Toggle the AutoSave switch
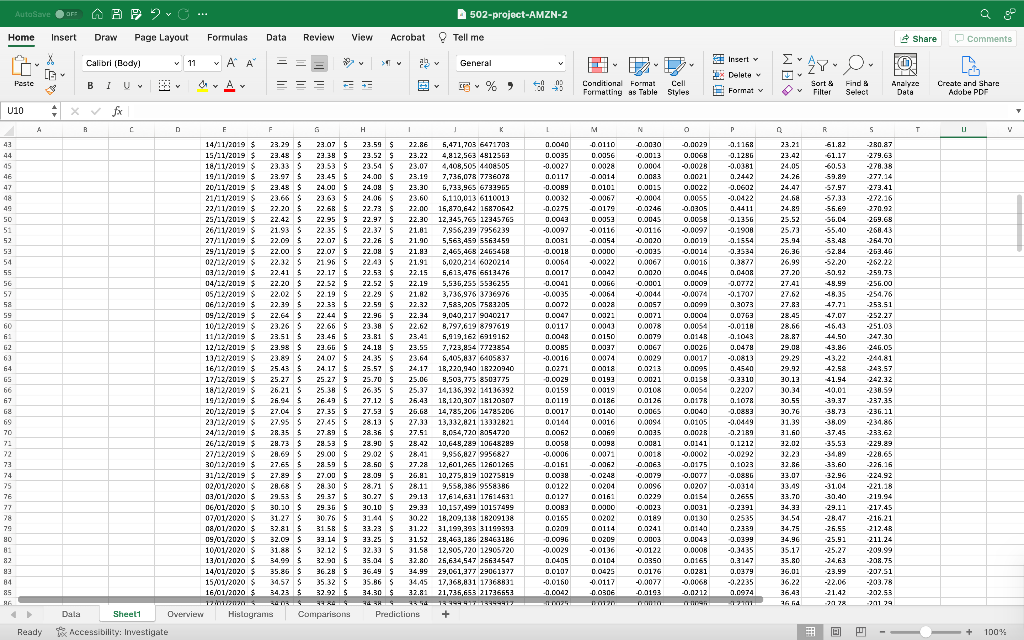The width and height of the screenshot is (1024, 640). 68,13
